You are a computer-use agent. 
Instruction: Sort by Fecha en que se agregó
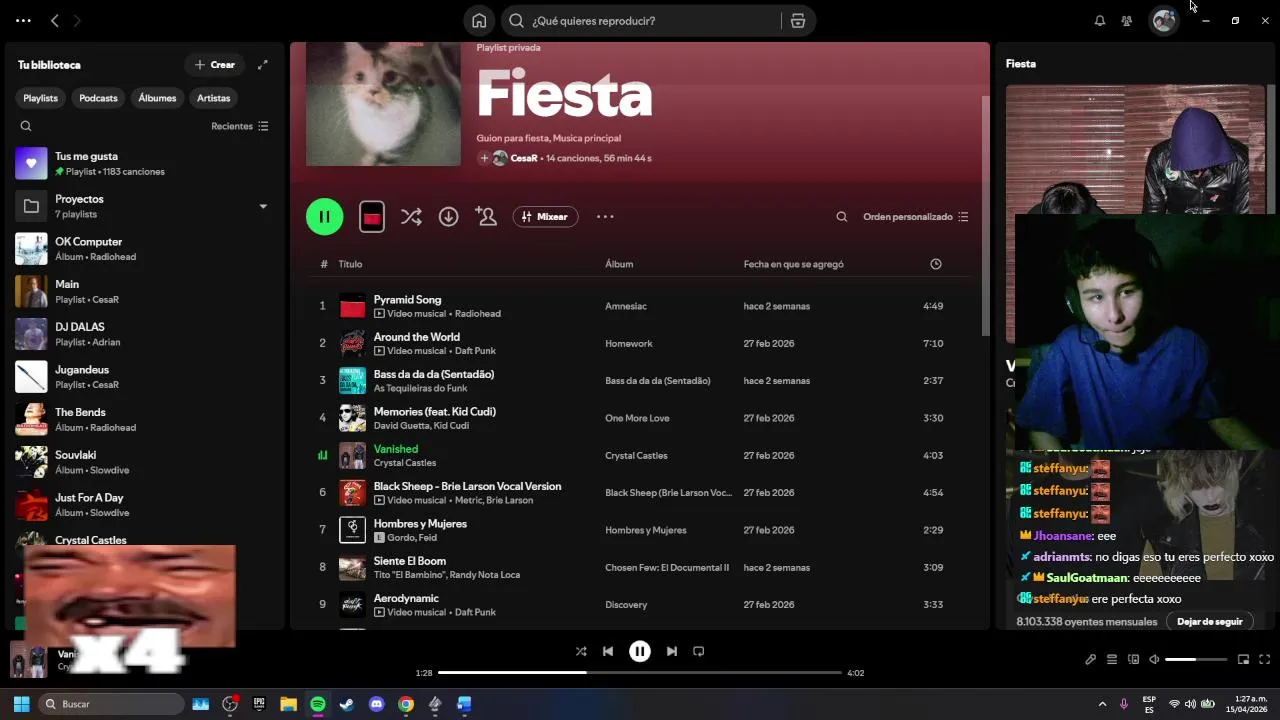pos(794,264)
